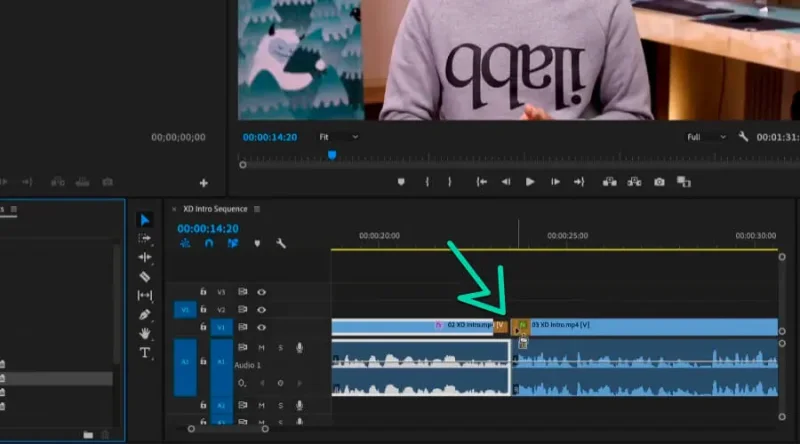
Task: Open XD Intro Sequence panel menu
Action: pos(257,209)
